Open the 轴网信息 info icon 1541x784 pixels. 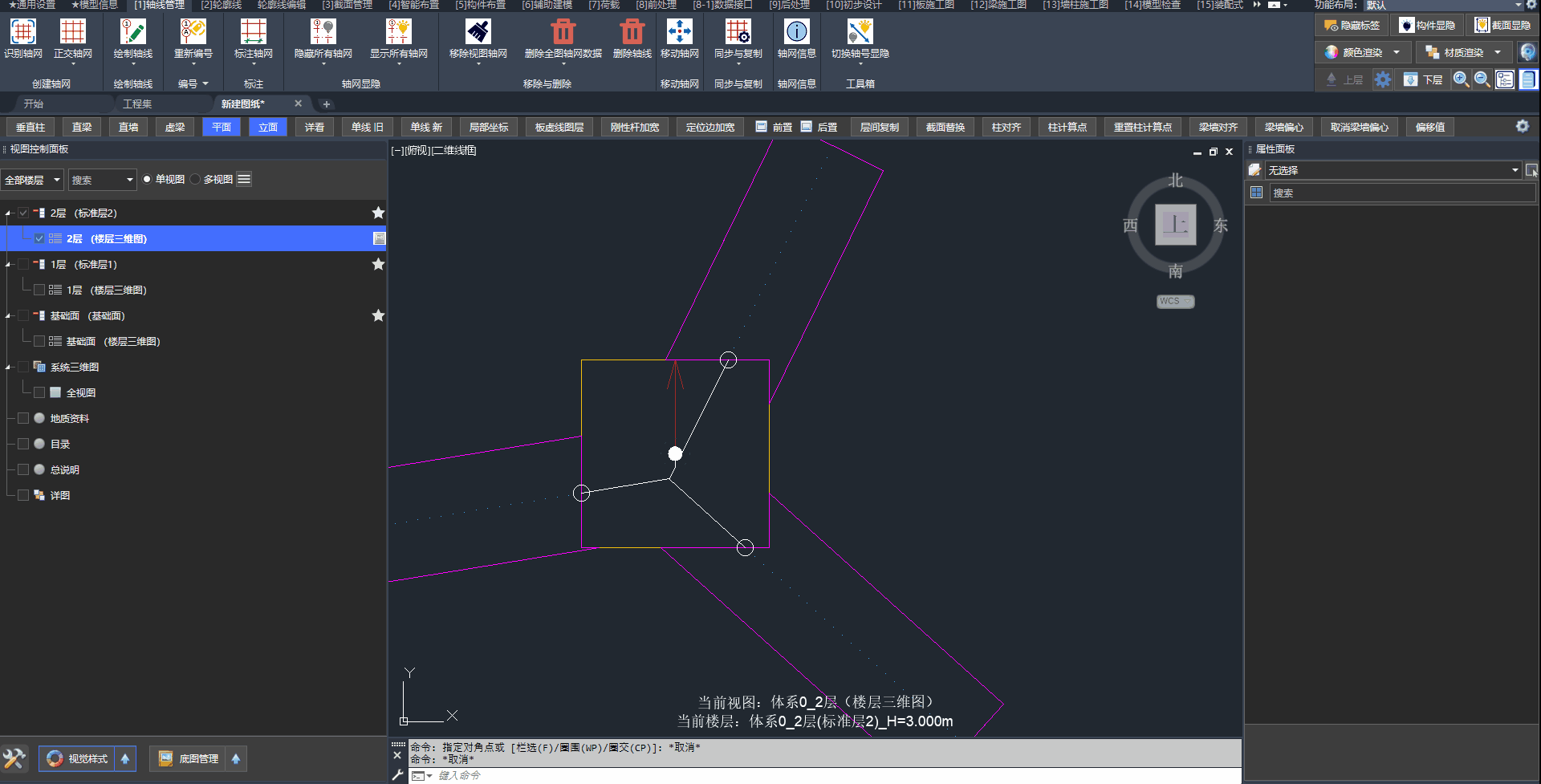(796, 32)
